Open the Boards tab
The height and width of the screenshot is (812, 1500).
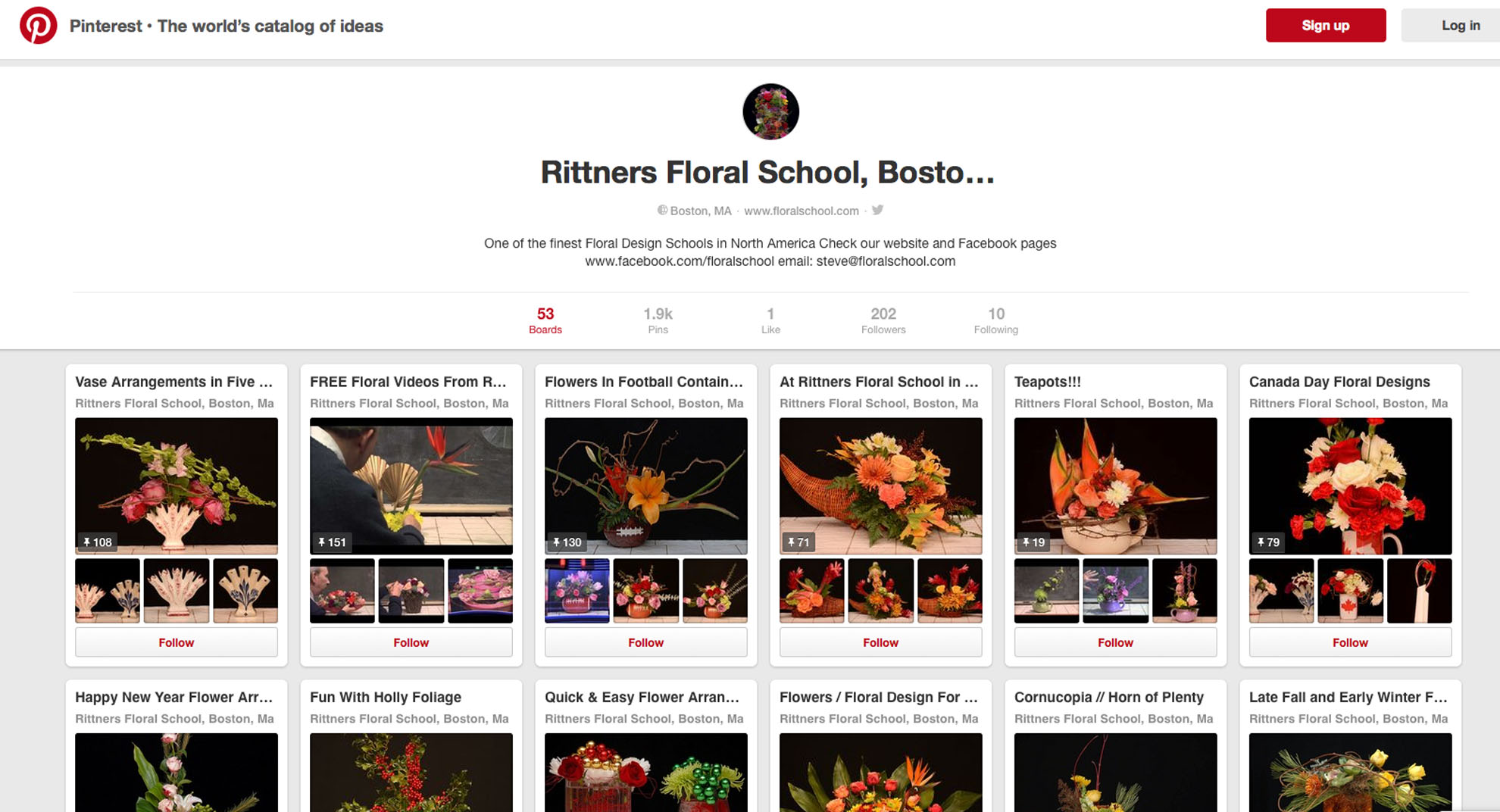(545, 320)
